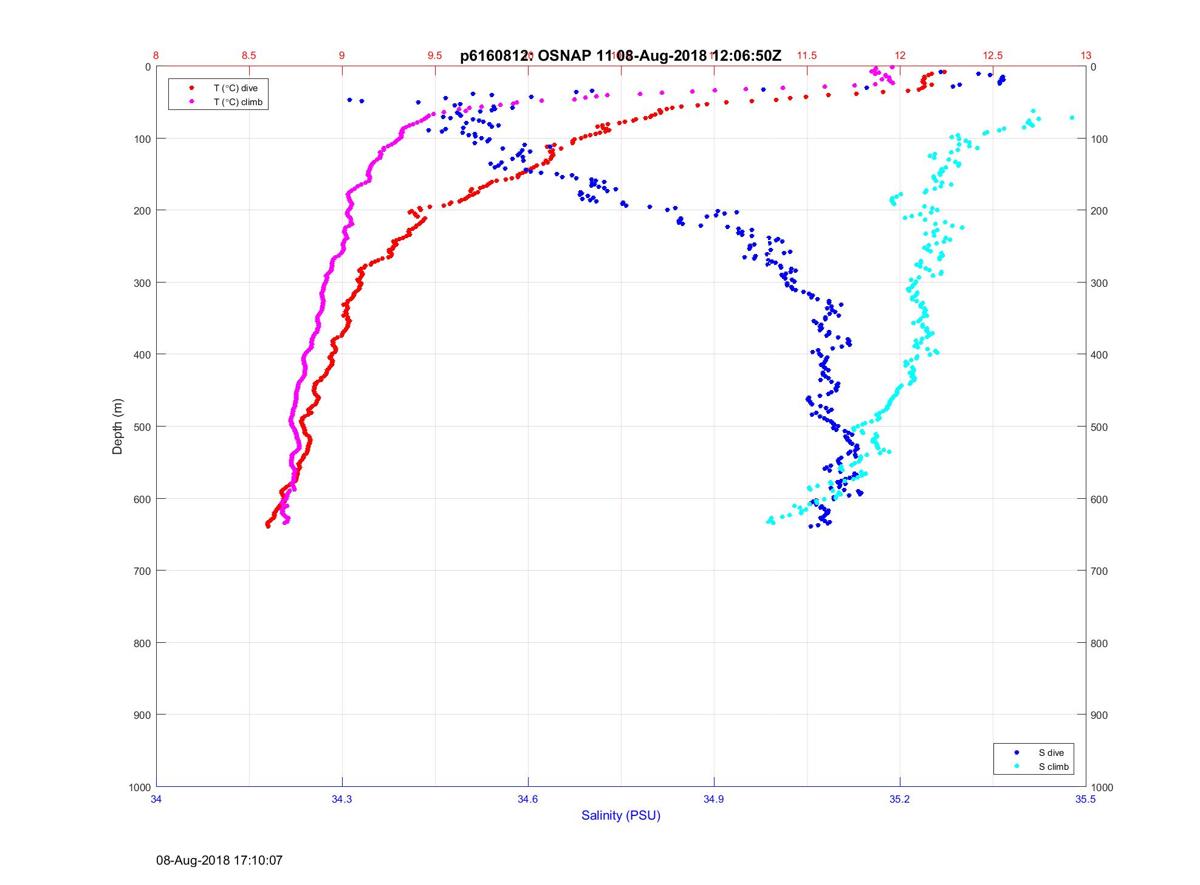Click '600' on the left depth axis
The height and width of the screenshot is (885, 1200).
(x=142, y=499)
